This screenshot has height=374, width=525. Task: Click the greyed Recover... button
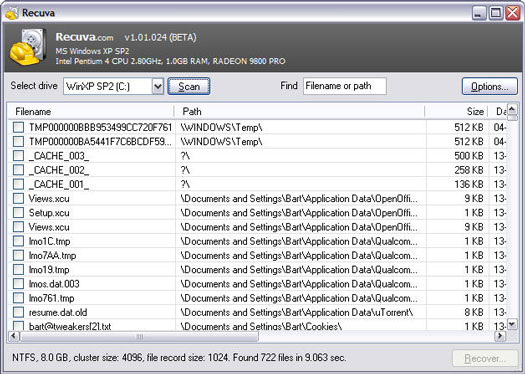click(x=485, y=359)
